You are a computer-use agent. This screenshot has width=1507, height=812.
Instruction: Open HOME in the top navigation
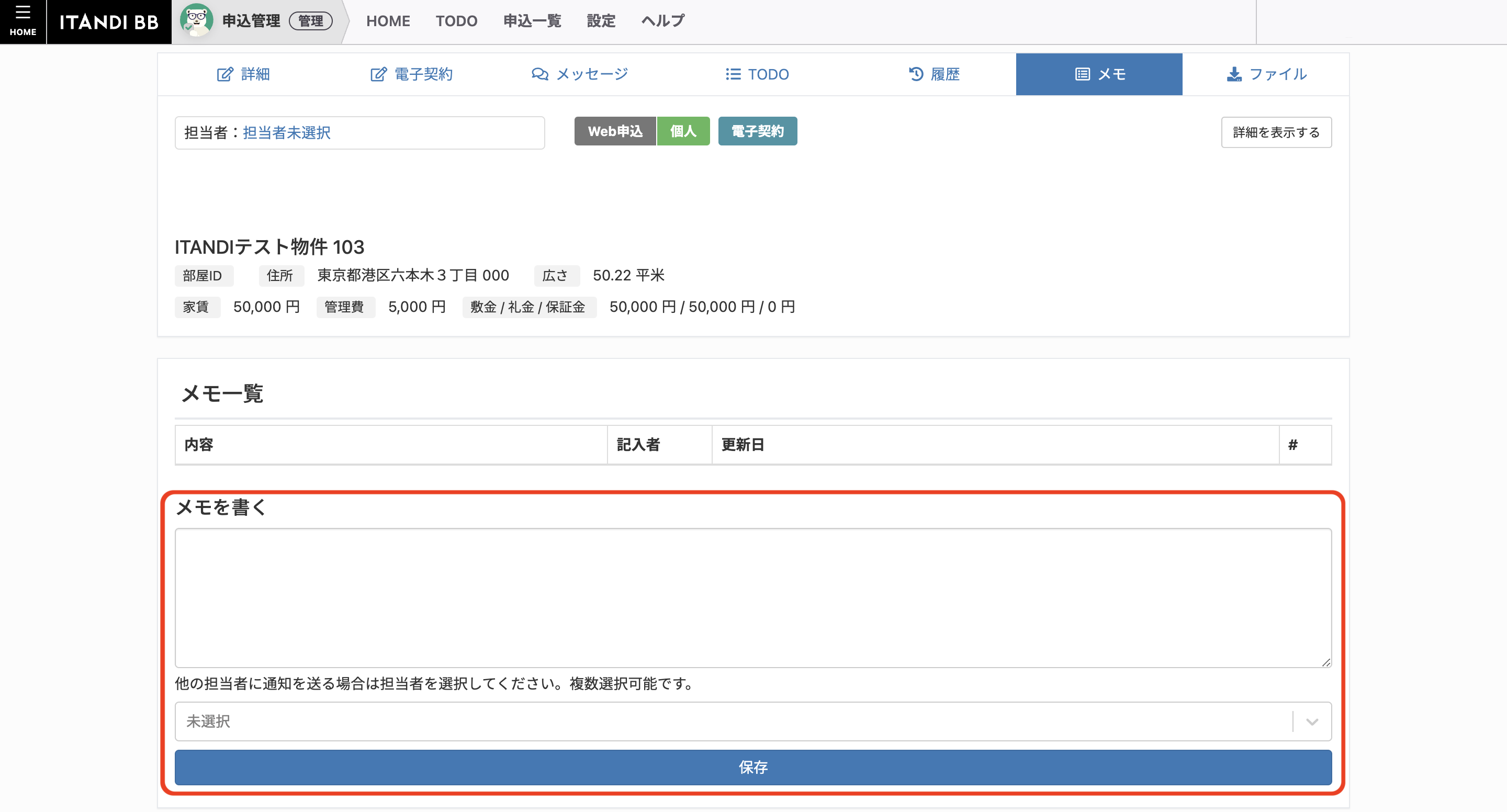pyautogui.click(x=388, y=21)
